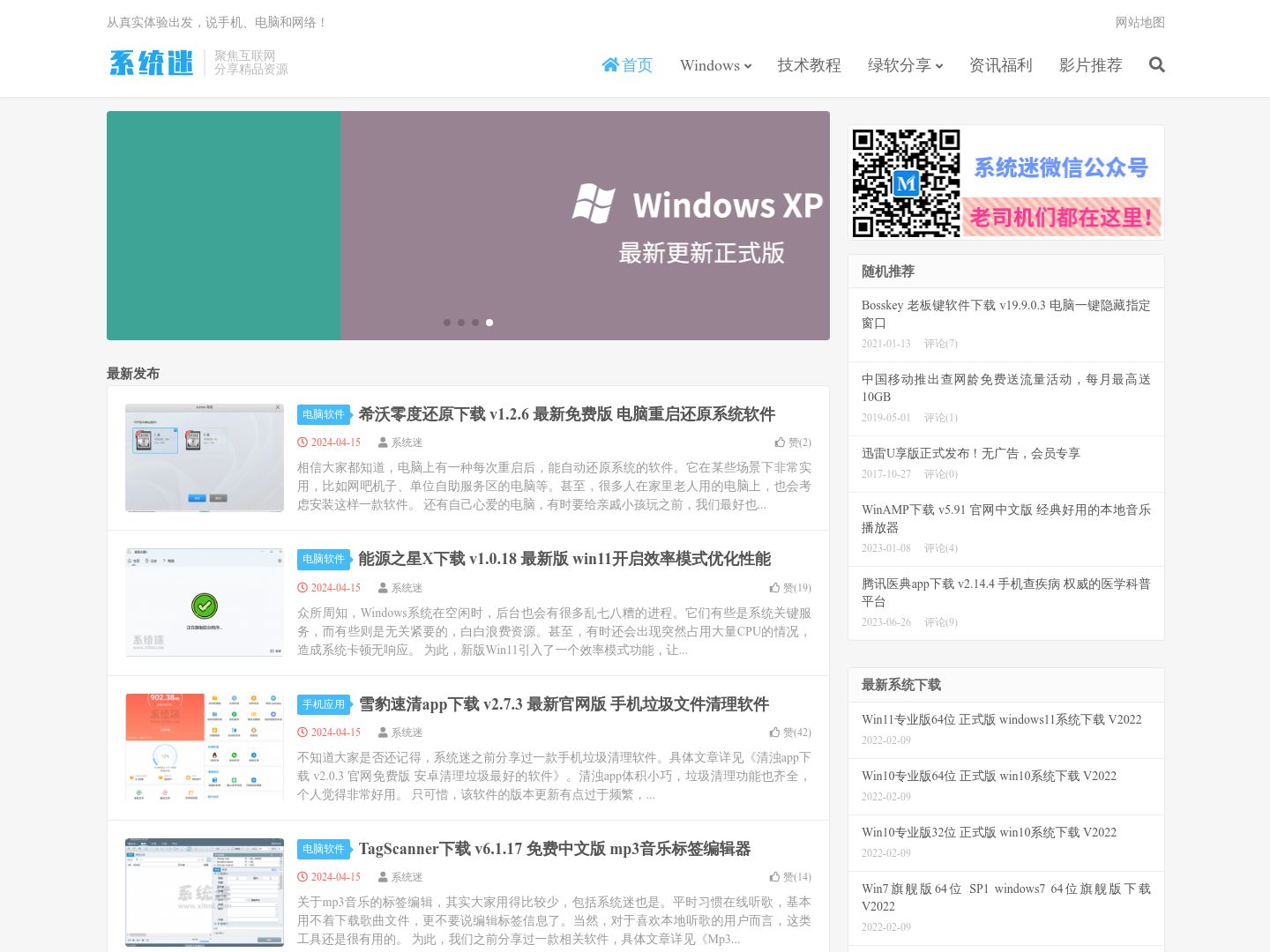The image size is (1270, 952).
Task: Click 最新系统下载 sidebar heading
Action: [x=901, y=685]
